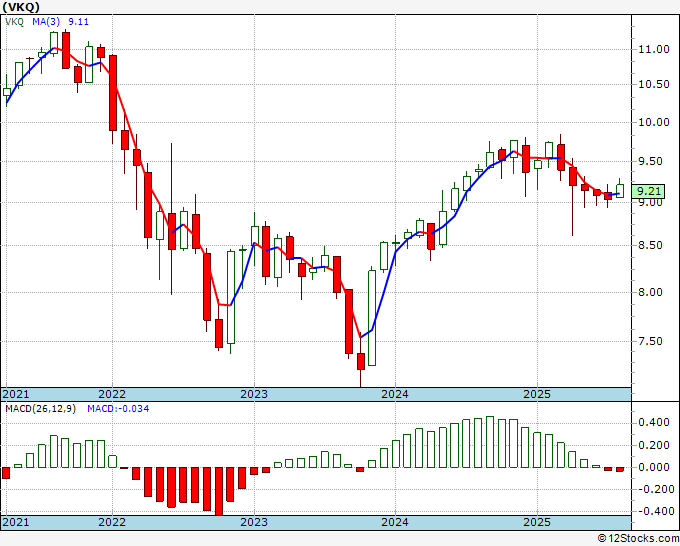Click the latest green candlestick near 9.21
Viewport: 680px width, 546px height.
pos(620,191)
